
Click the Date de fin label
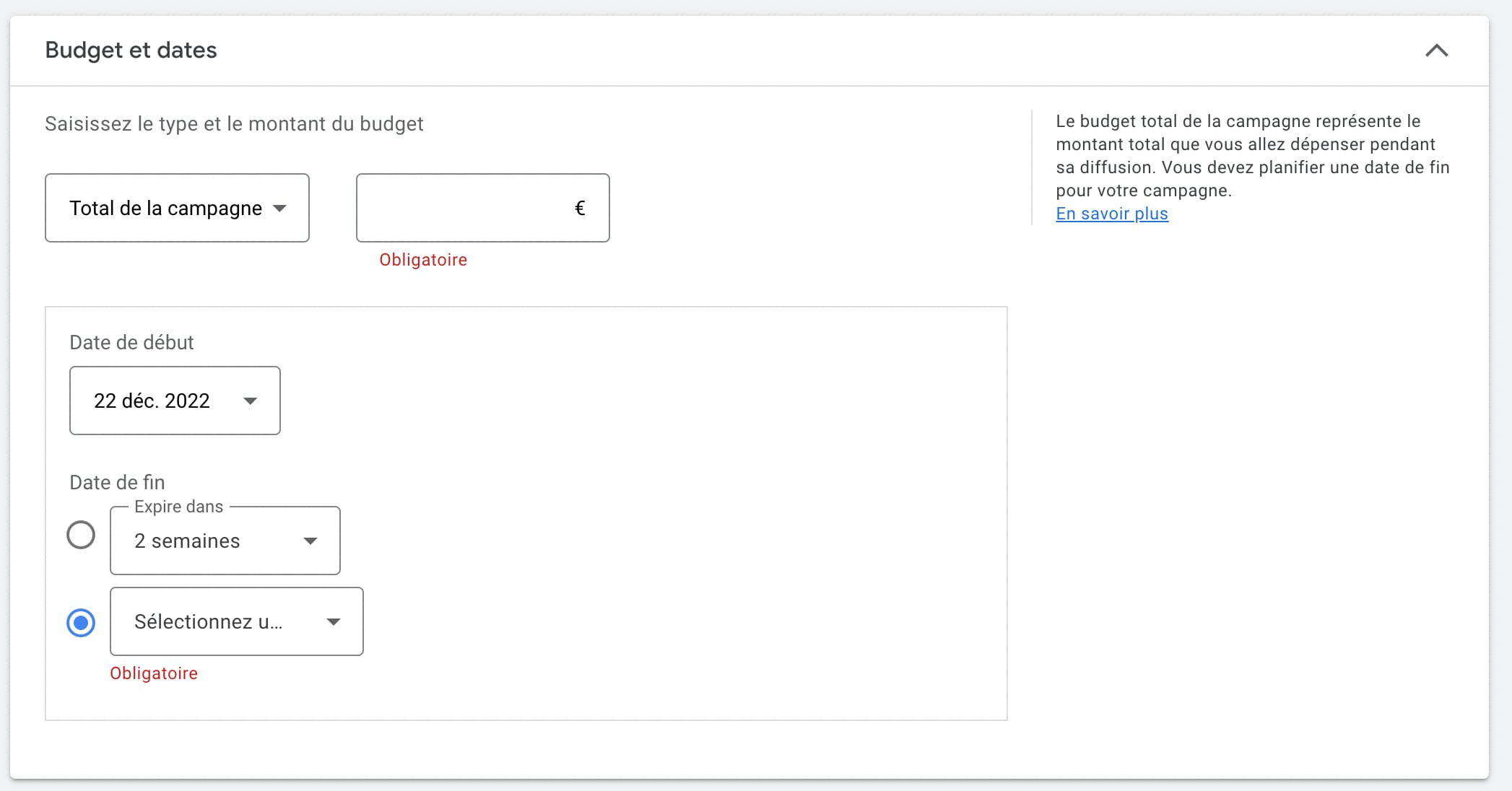tap(117, 482)
